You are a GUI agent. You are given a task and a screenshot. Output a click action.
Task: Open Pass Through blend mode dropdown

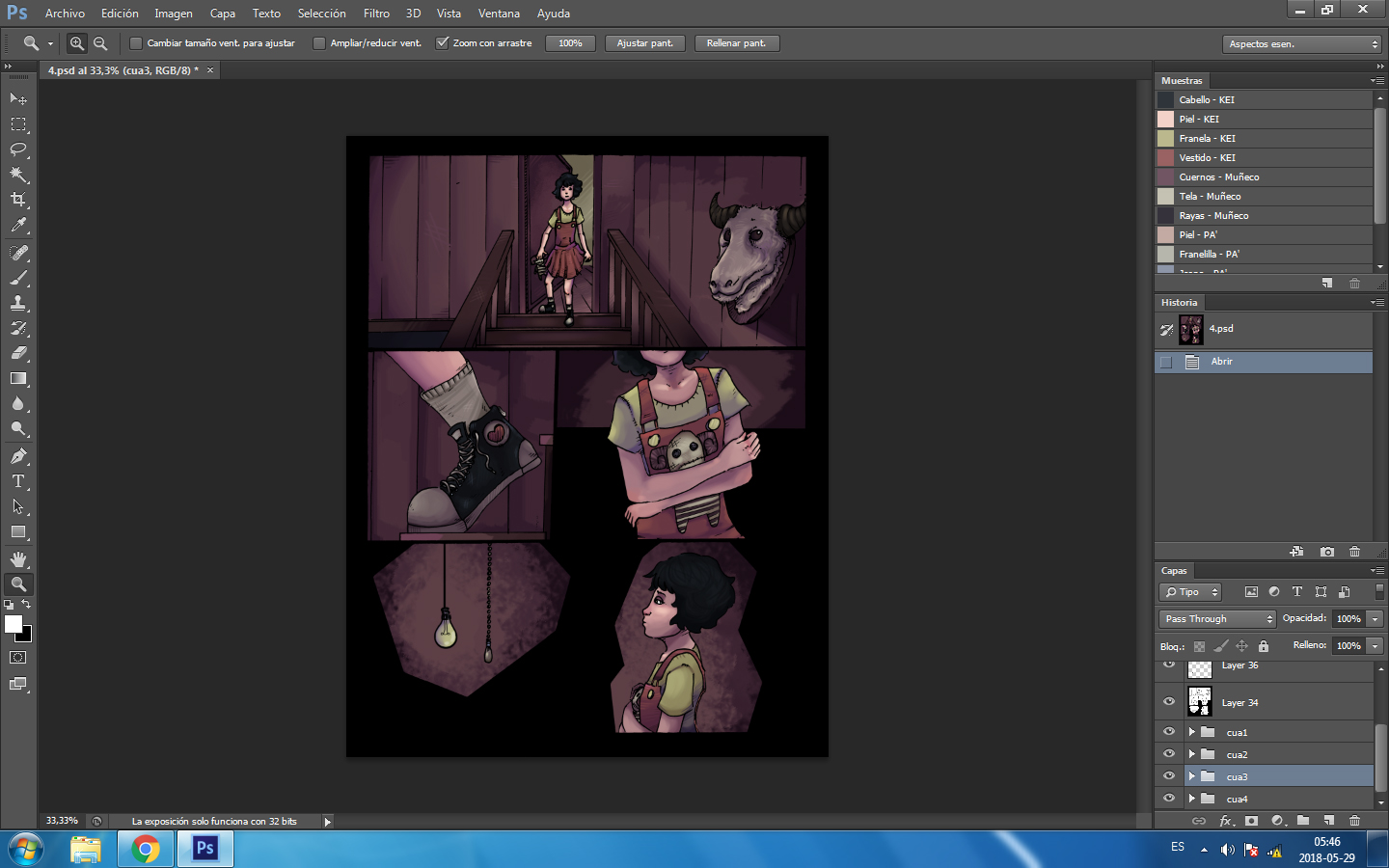tap(1217, 619)
